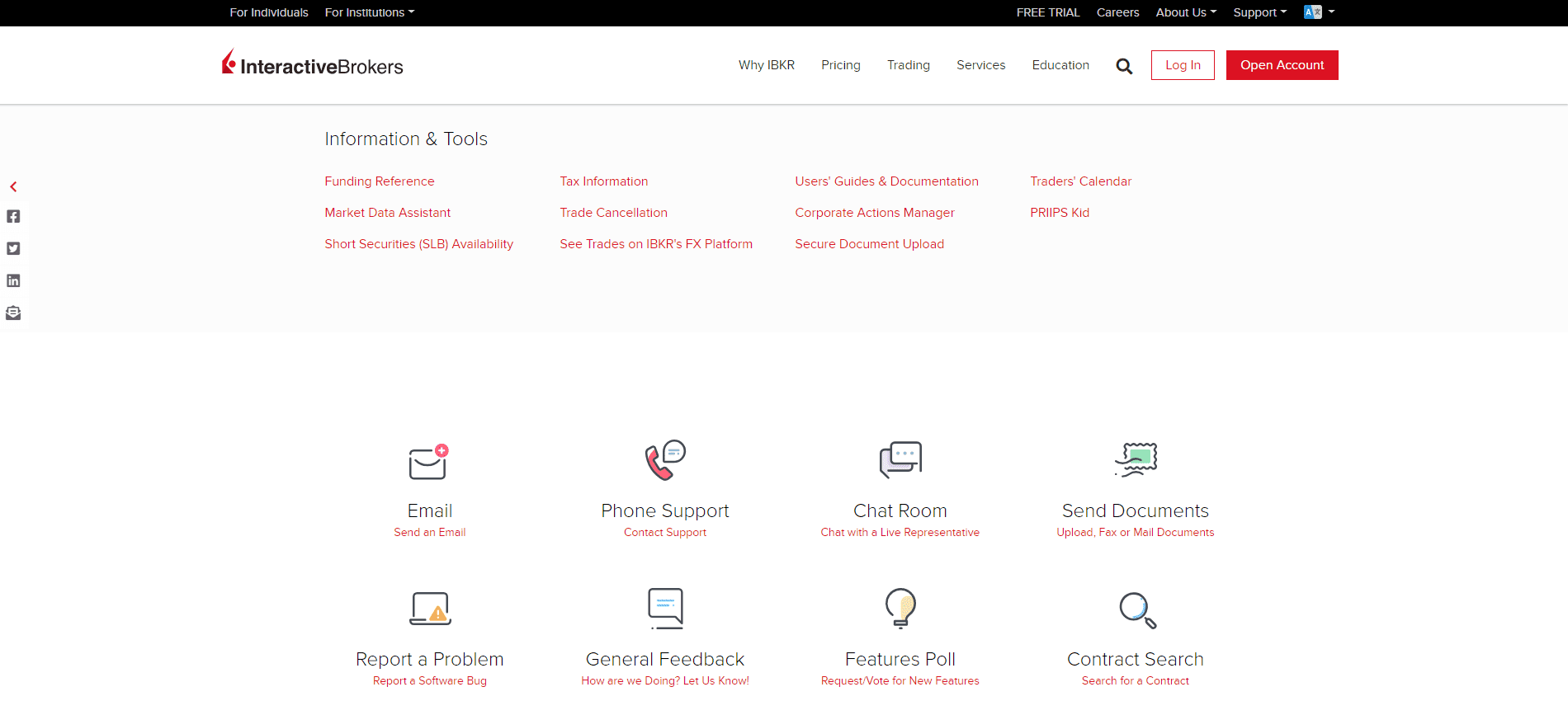Viewport: 1568px width, 701px height.
Task: Click the General Feedback message icon
Action: click(665, 609)
